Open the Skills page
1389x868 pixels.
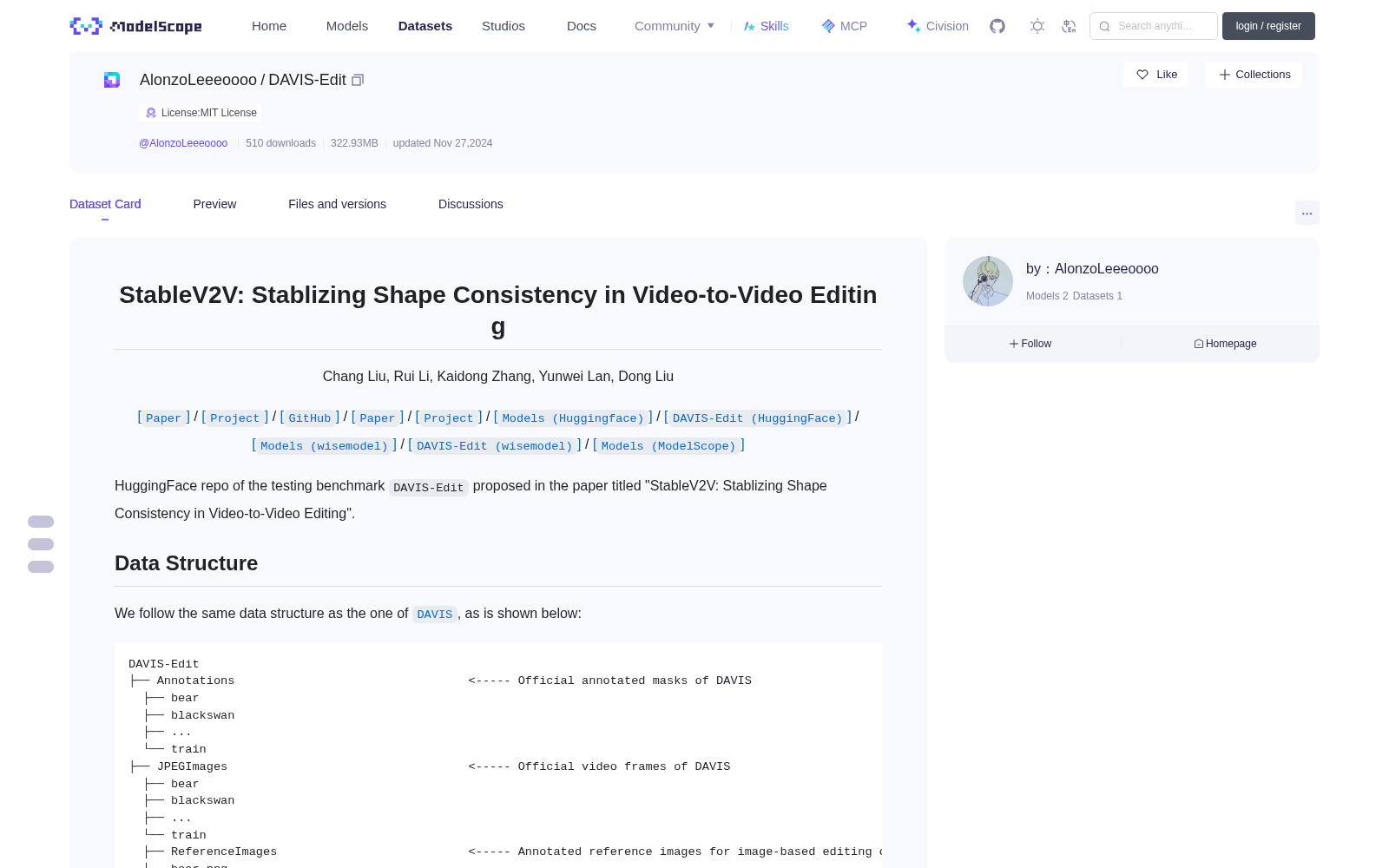point(766,26)
